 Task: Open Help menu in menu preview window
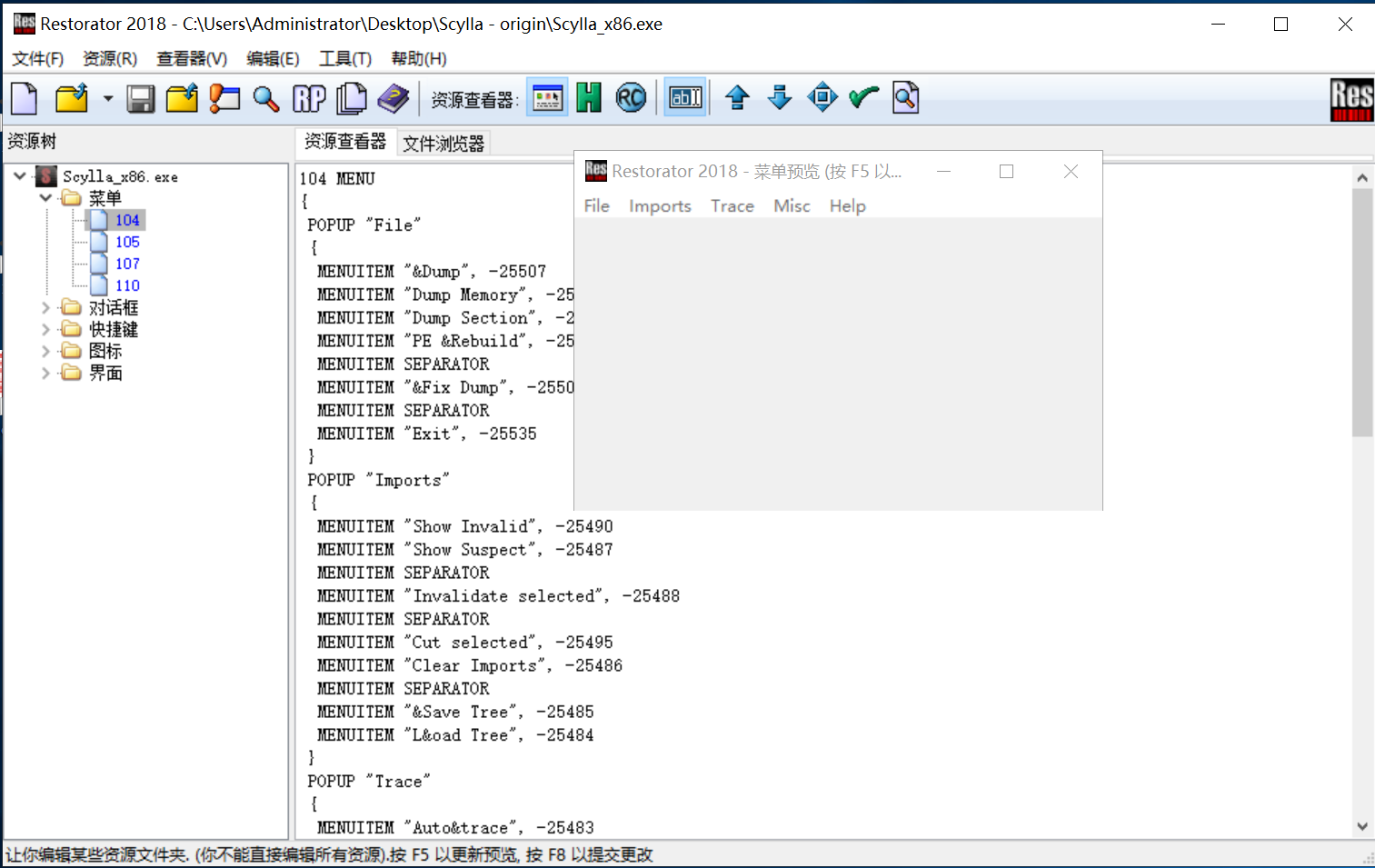click(847, 206)
